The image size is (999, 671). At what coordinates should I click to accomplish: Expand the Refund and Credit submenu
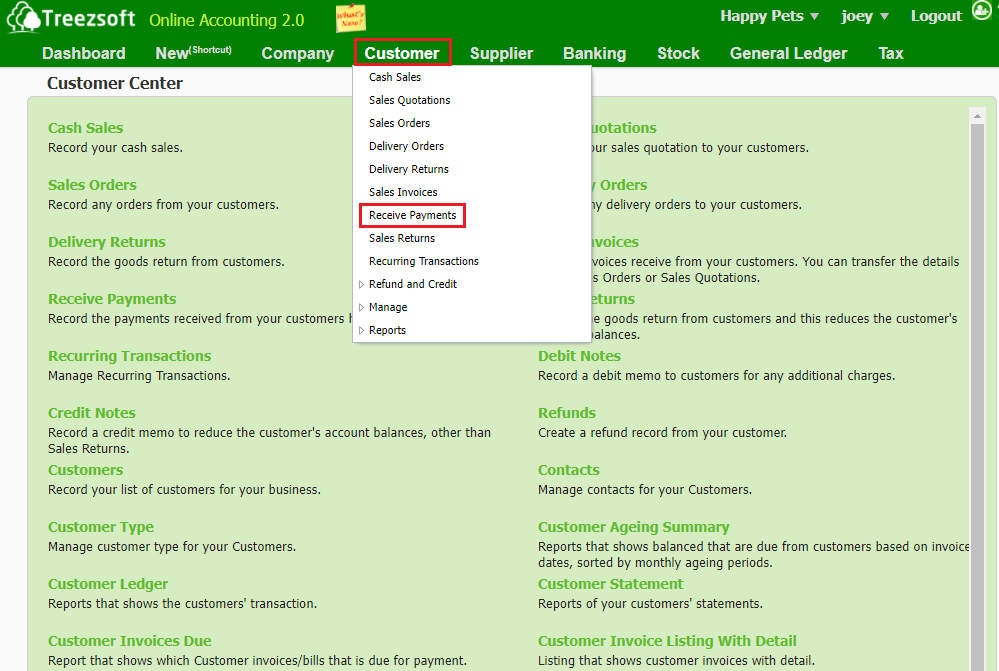412,284
